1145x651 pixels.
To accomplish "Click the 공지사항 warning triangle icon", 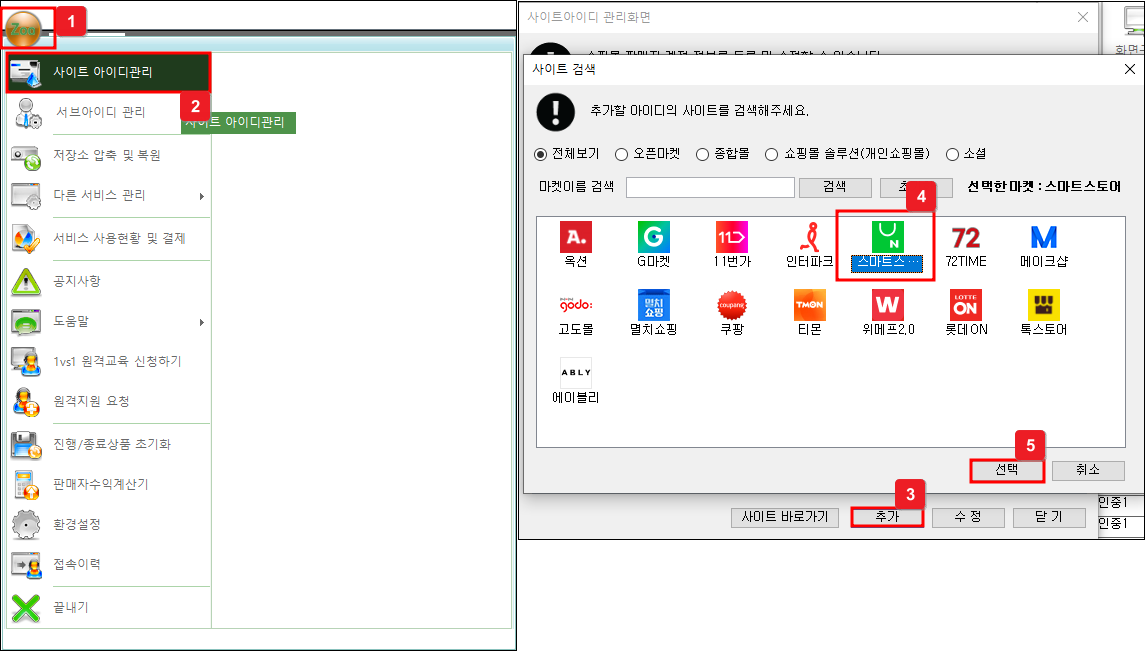I will 26,282.
